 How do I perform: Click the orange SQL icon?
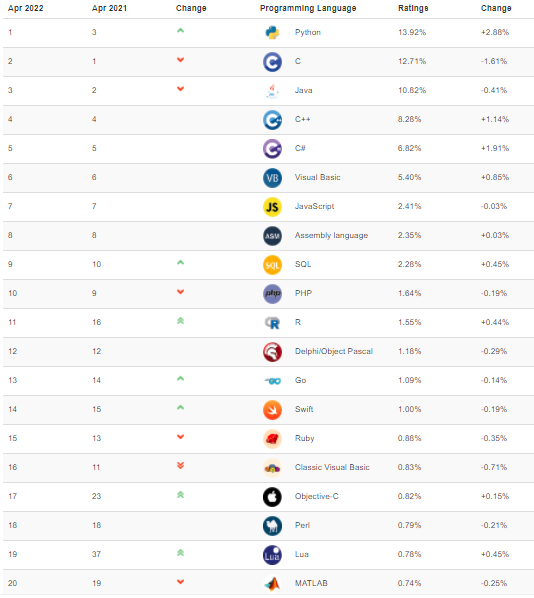click(272, 265)
